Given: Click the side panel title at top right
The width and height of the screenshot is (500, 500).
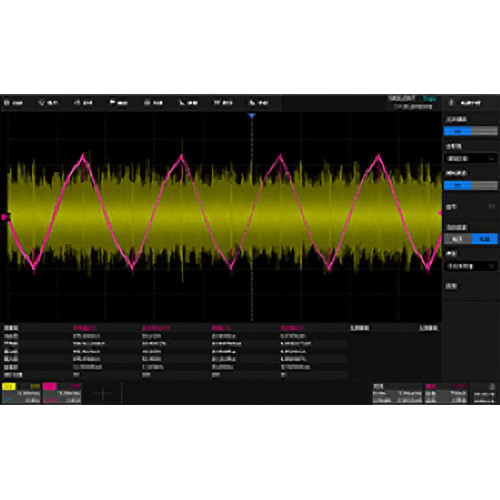Looking at the screenshot, I should pyautogui.click(x=470, y=103).
